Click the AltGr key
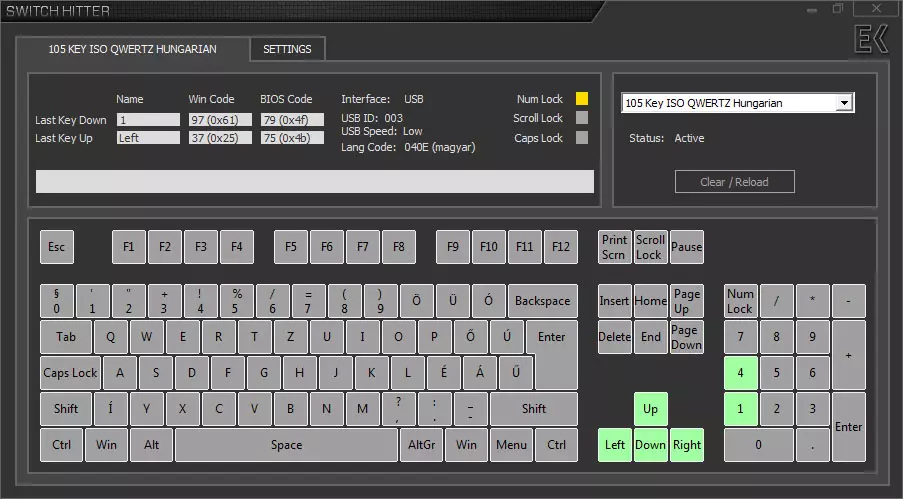Image resolution: width=903 pixels, height=499 pixels. pyautogui.click(x=422, y=445)
